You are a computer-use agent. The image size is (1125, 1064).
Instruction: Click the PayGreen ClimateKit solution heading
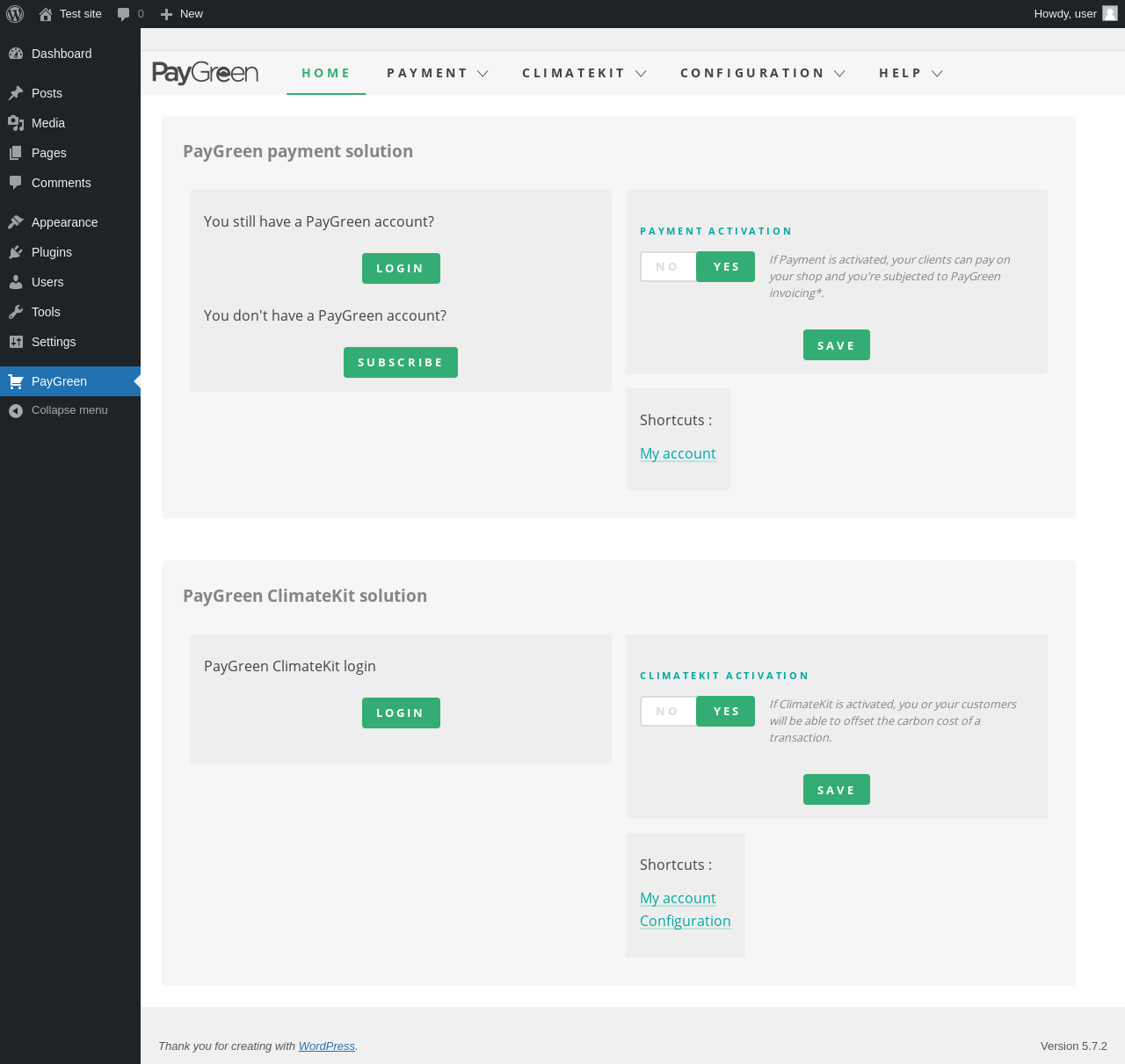305,596
